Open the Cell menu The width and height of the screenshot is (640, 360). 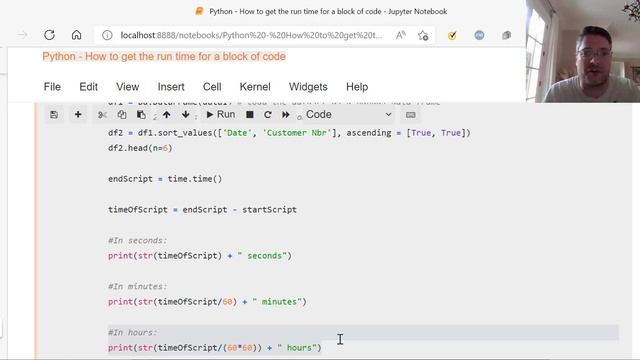[x=212, y=87]
